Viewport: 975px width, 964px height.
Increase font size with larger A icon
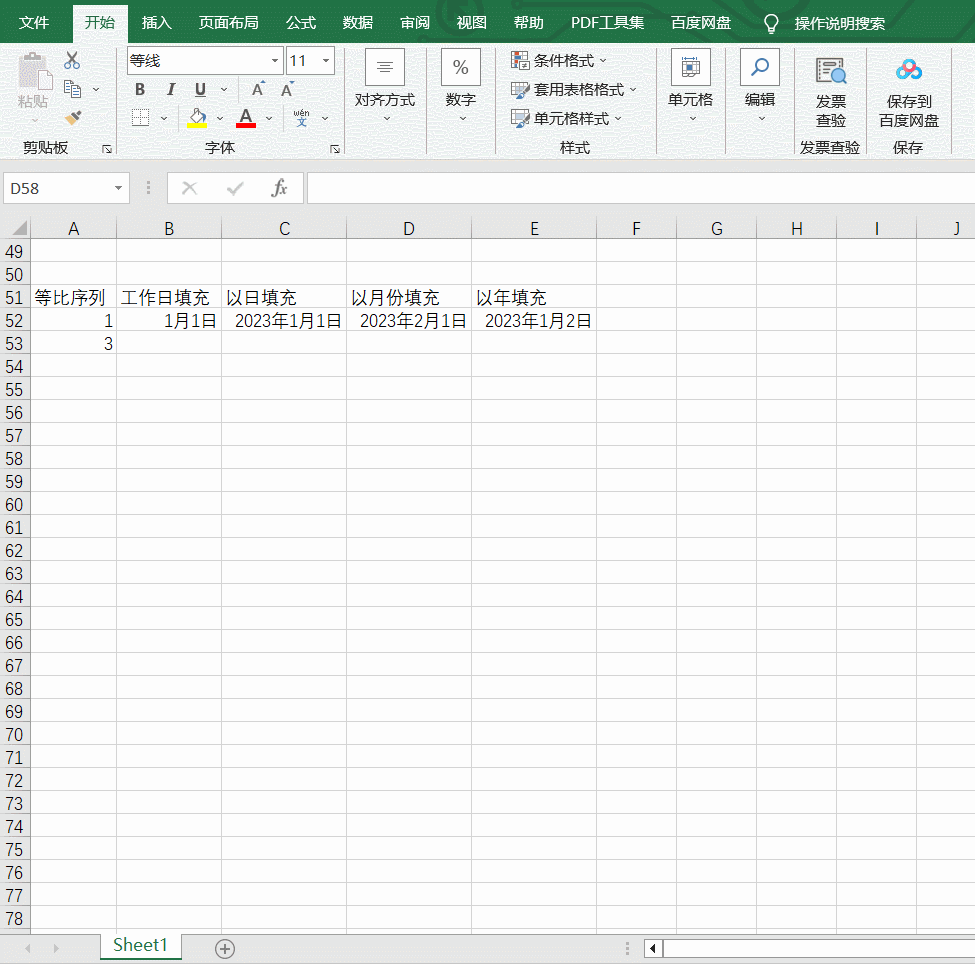point(258,89)
